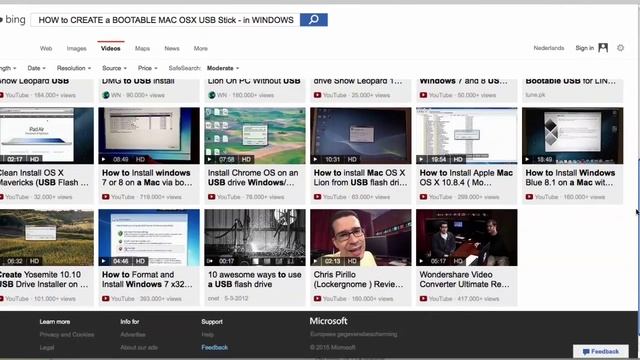Image resolution: width=640 pixels, height=360 pixels.
Task: Open Install Chrome OS on an USB drive title
Action: pos(253,178)
